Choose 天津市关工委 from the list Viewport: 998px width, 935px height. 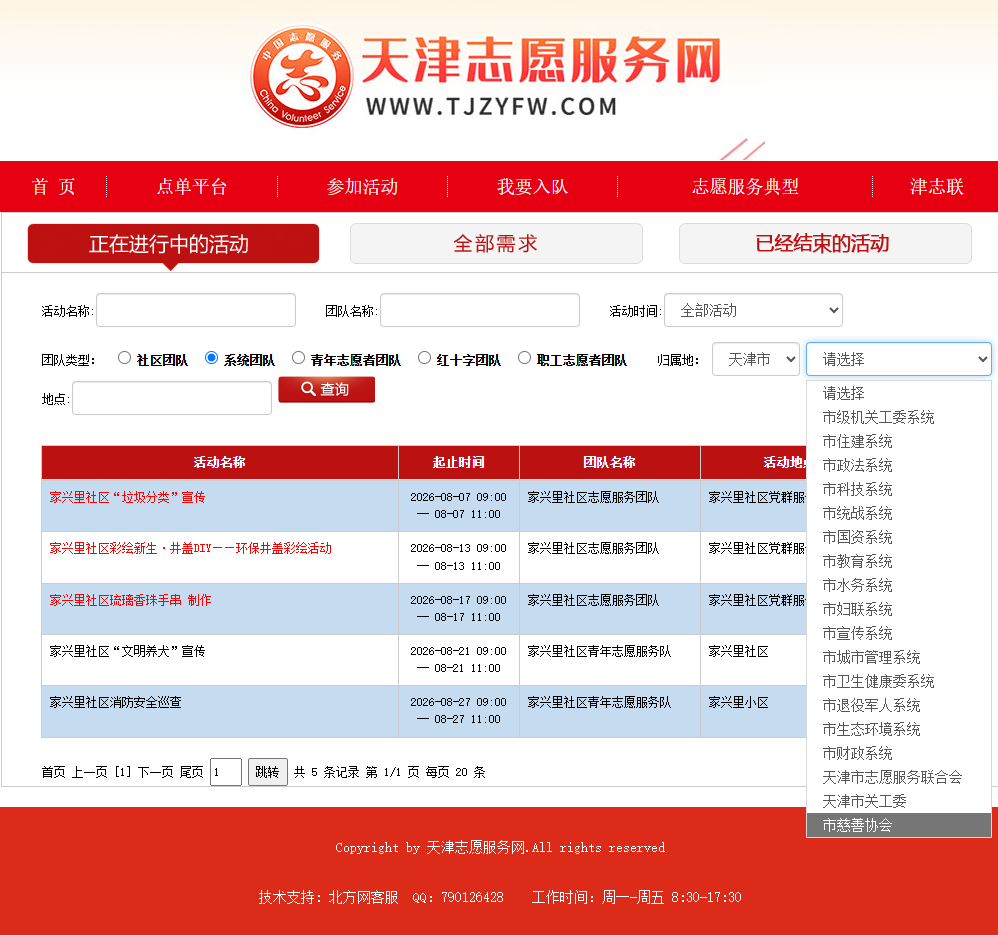[899, 801]
